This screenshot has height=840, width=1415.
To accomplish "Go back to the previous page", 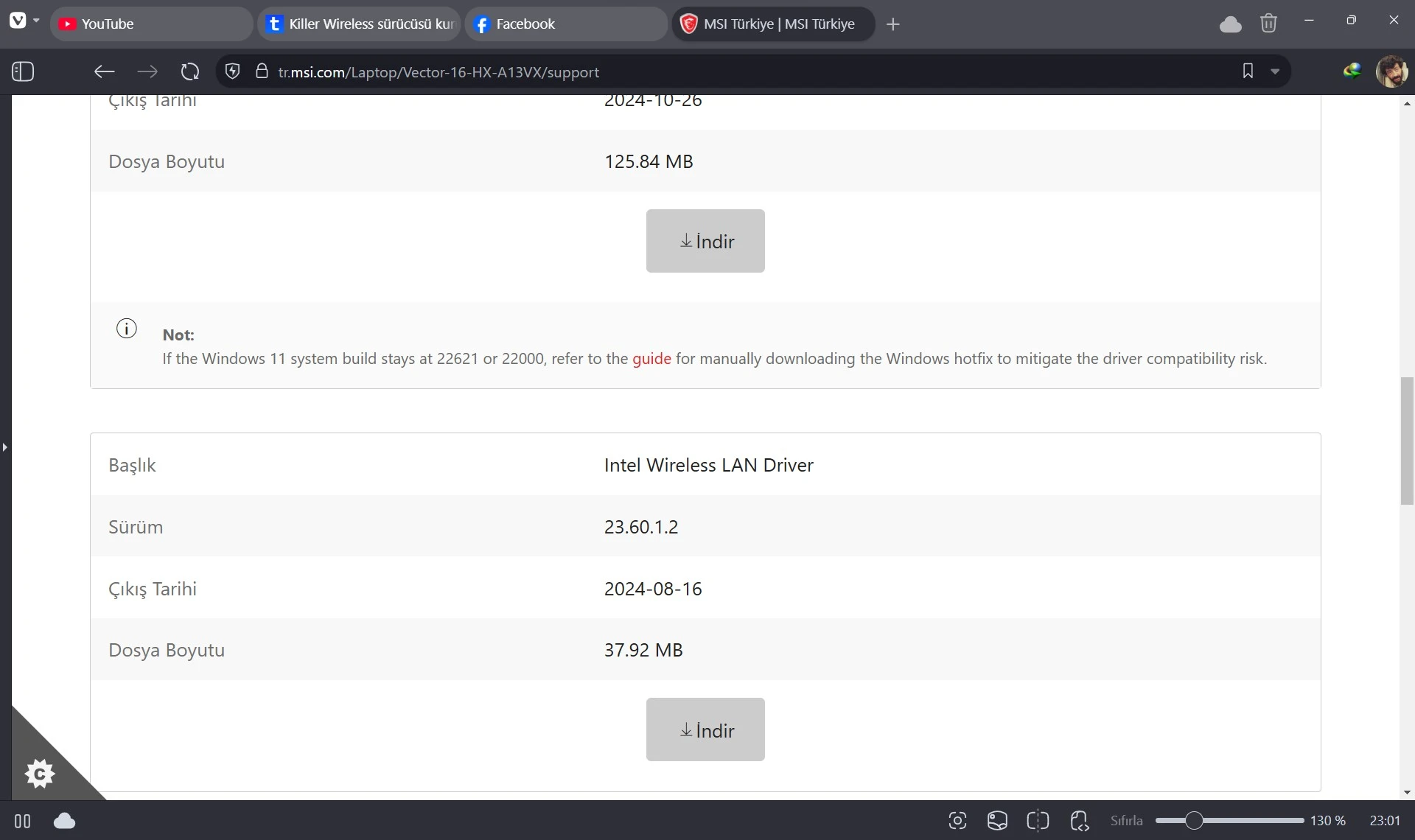I will pyautogui.click(x=104, y=71).
